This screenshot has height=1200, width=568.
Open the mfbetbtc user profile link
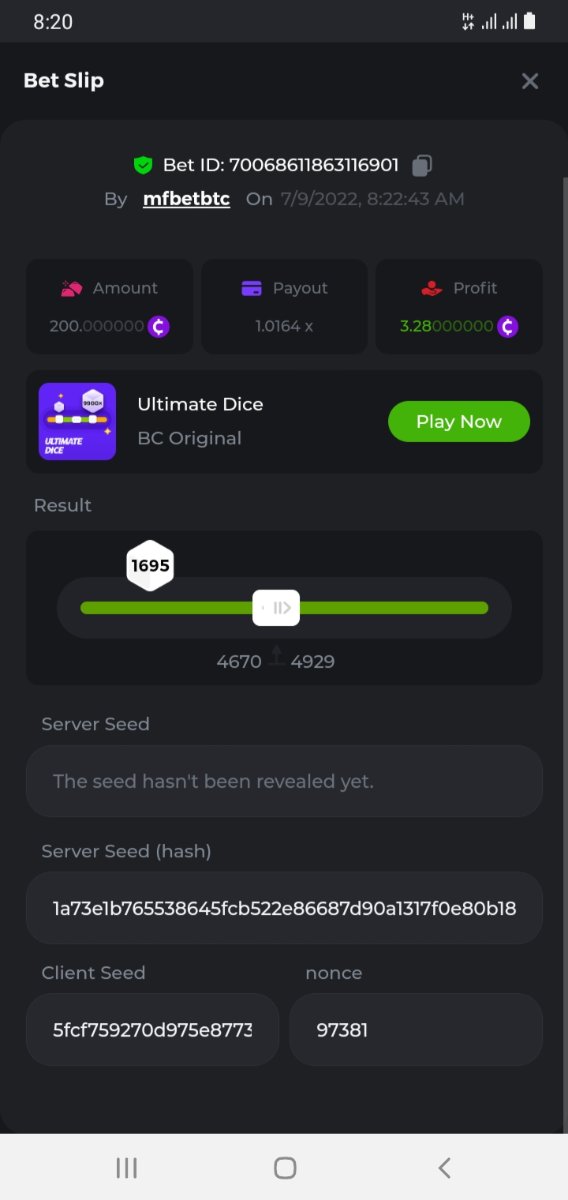(186, 199)
